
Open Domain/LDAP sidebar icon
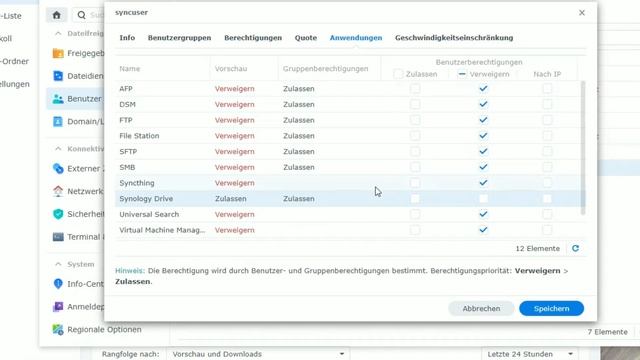(58, 122)
